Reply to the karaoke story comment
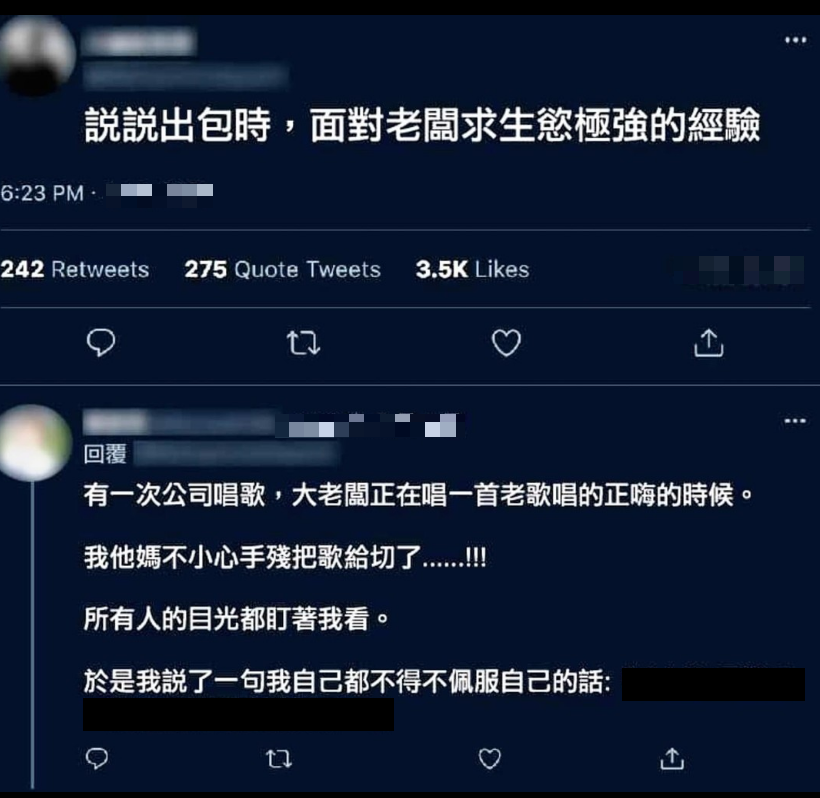This screenshot has height=798, width=820. (97, 758)
